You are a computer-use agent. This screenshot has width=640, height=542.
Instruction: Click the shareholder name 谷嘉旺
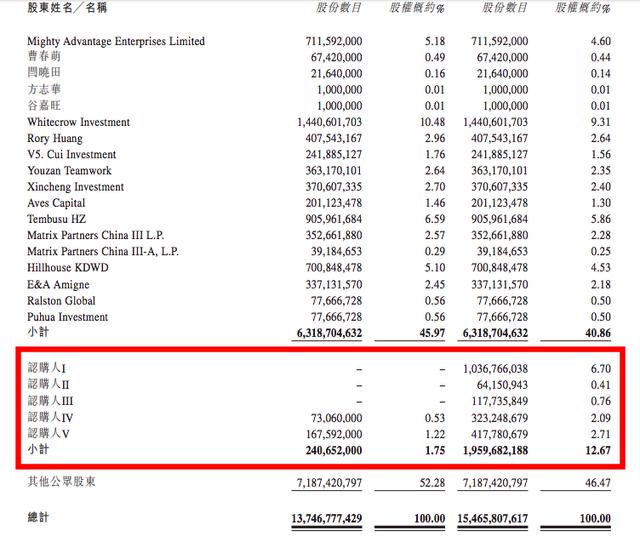(44, 105)
